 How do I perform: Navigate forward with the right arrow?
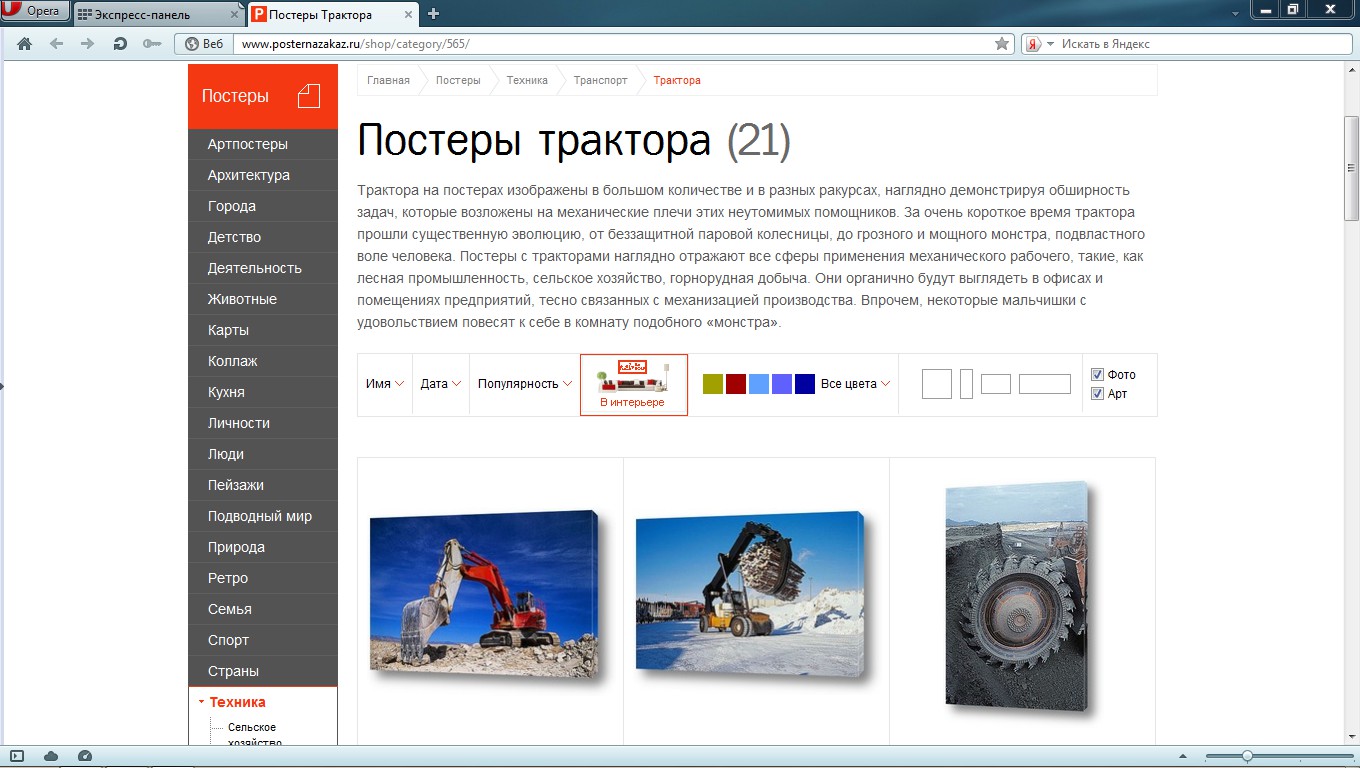pos(87,44)
